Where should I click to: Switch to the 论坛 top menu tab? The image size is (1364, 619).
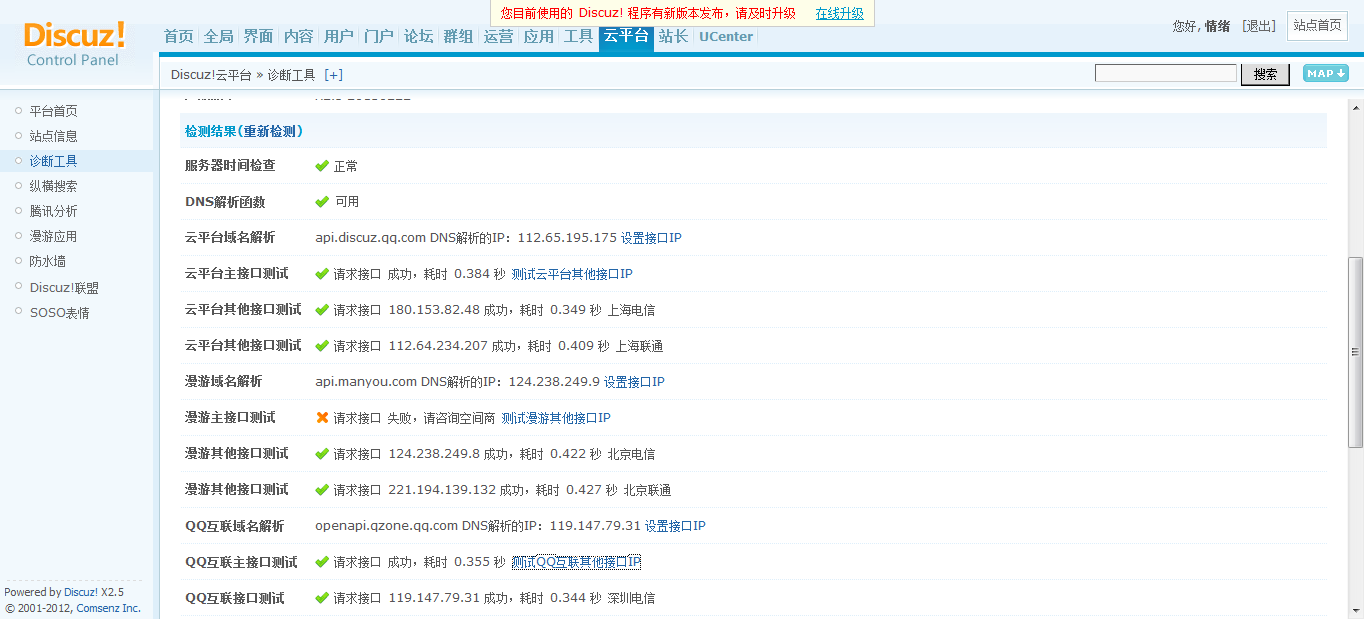click(x=418, y=36)
